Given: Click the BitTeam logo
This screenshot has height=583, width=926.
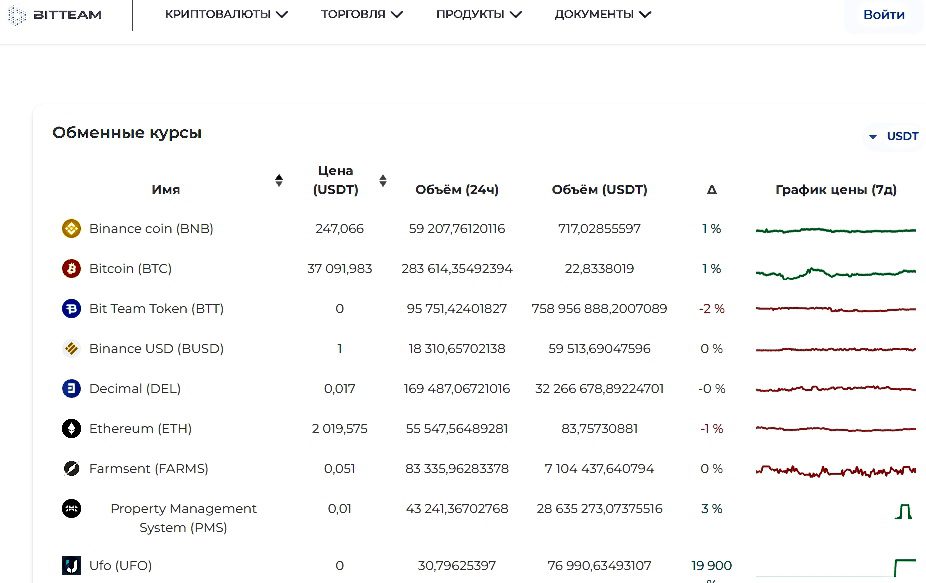Looking at the screenshot, I should [x=54, y=15].
